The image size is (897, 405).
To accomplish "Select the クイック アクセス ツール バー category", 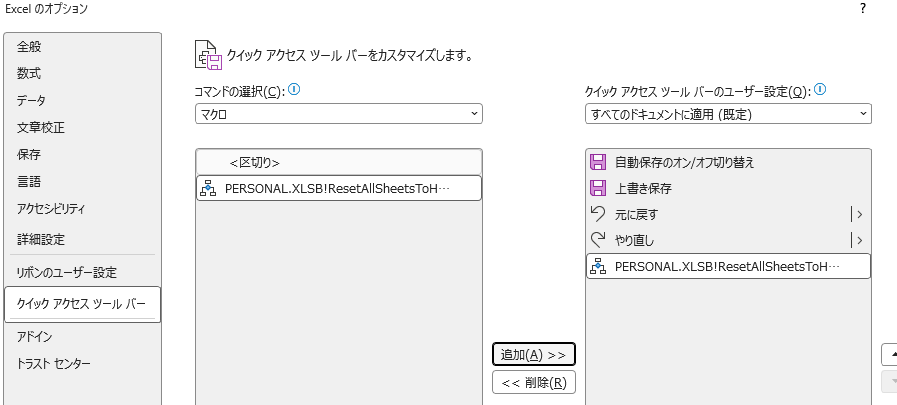I will 82,304.
